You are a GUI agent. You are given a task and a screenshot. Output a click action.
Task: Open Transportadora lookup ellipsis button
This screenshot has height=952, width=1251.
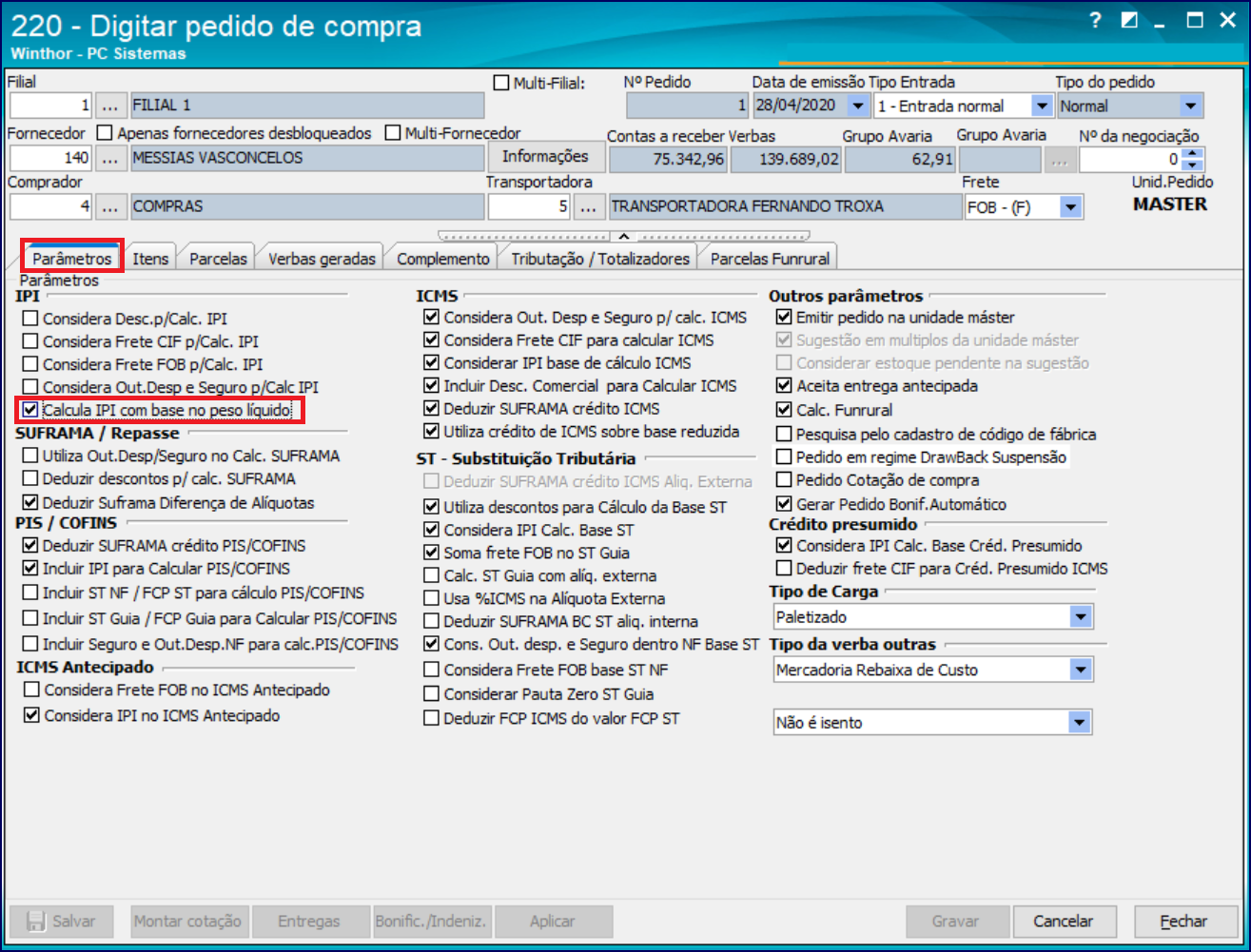(x=589, y=206)
